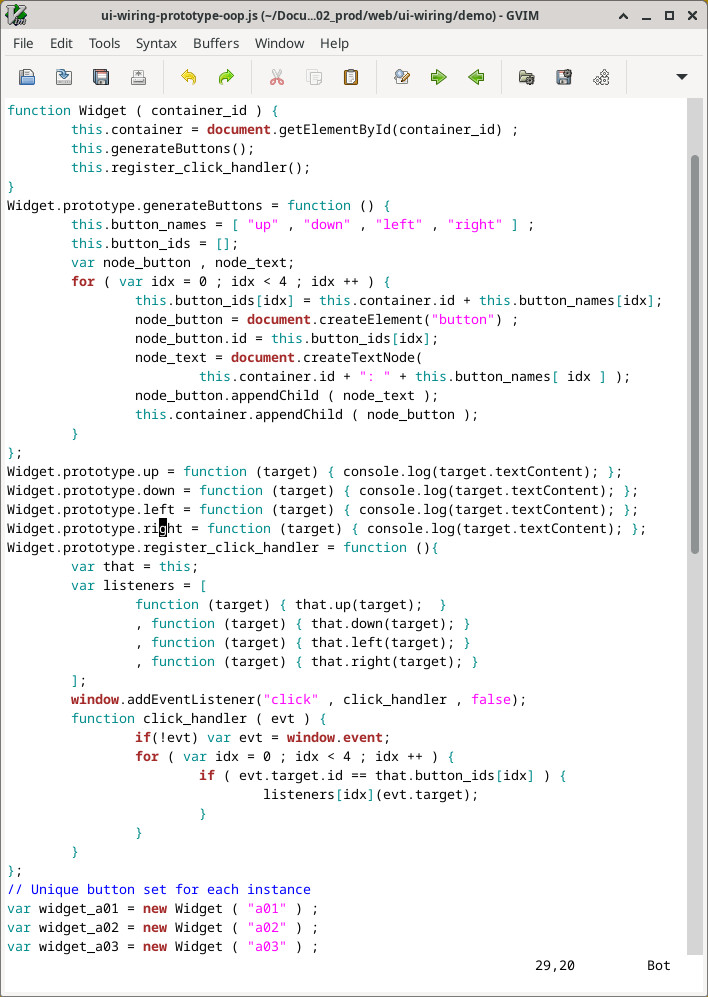708x997 pixels.
Task: Click the Save All files icon
Action: 101,77
